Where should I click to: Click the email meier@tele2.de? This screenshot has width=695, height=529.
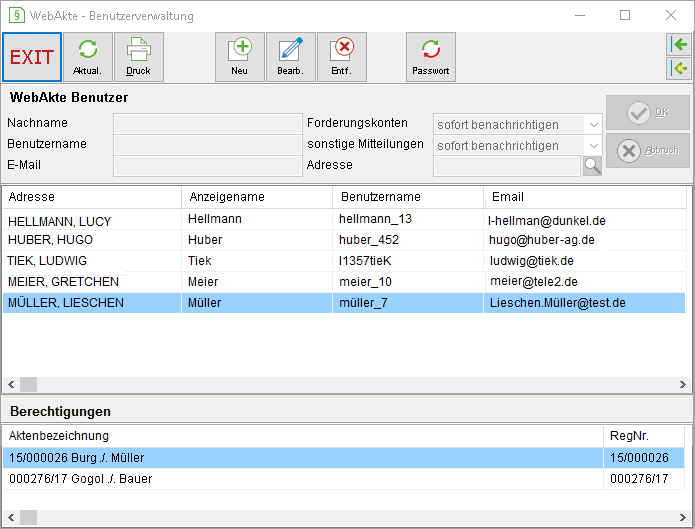pos(534,282)
